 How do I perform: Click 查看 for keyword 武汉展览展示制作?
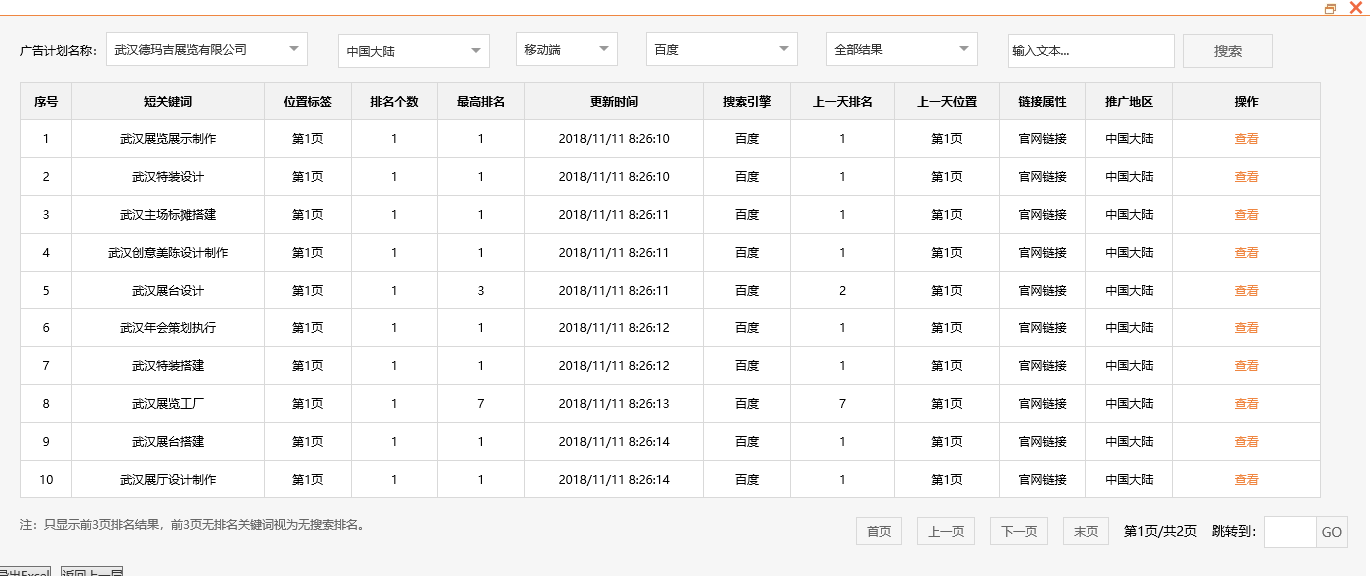tap(1247, 138)
